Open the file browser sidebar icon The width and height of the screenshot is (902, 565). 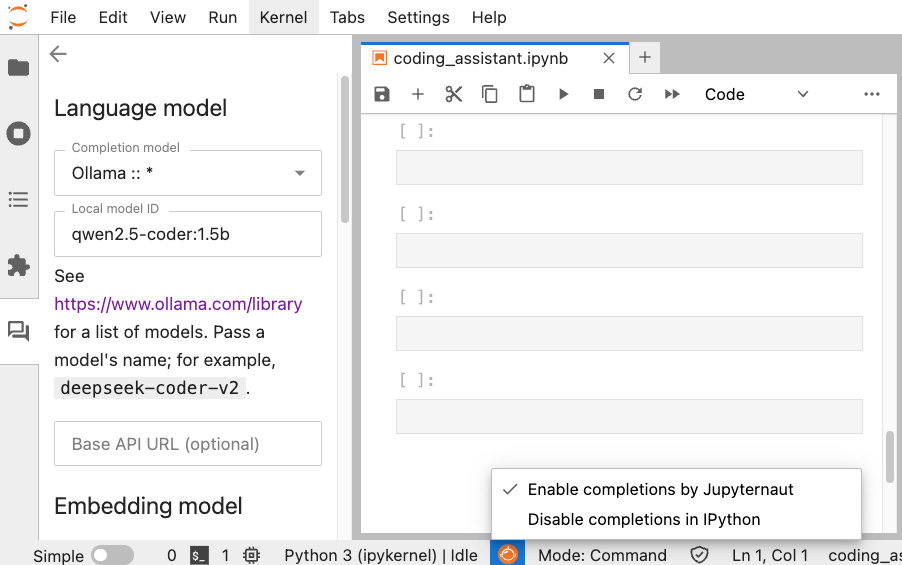click(18, 68)
